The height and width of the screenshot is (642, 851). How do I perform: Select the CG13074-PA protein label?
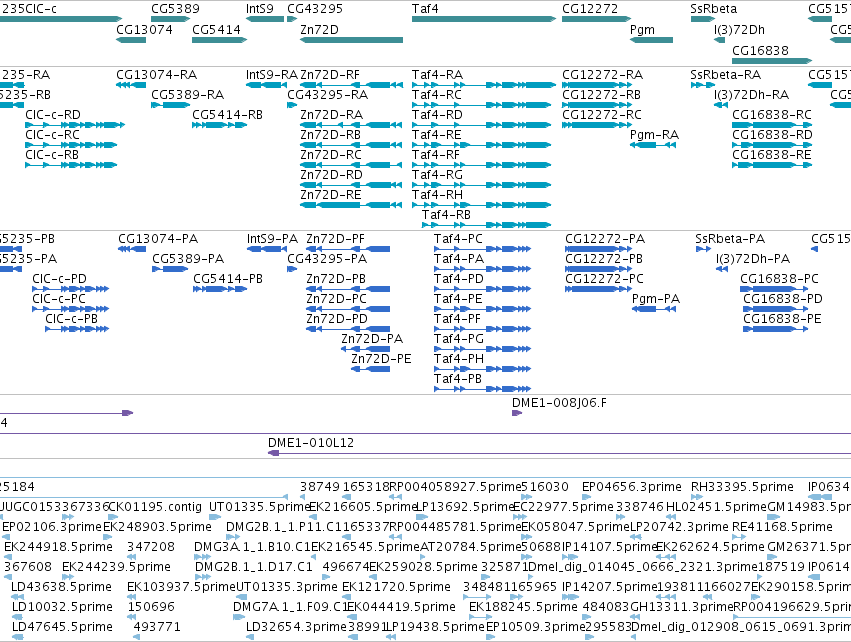pos(158,239)
